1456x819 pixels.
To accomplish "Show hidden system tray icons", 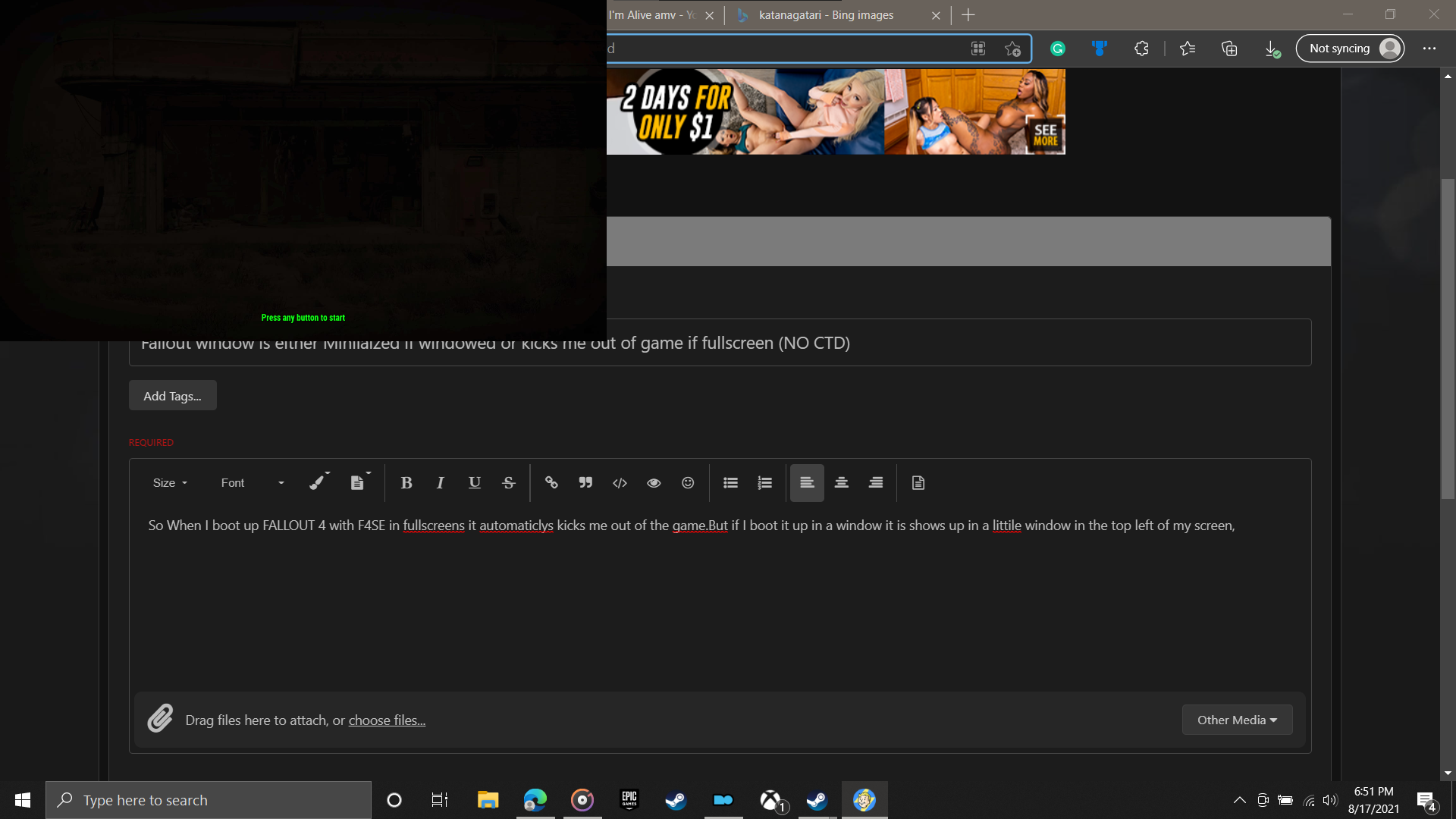I will (1240, 800).
